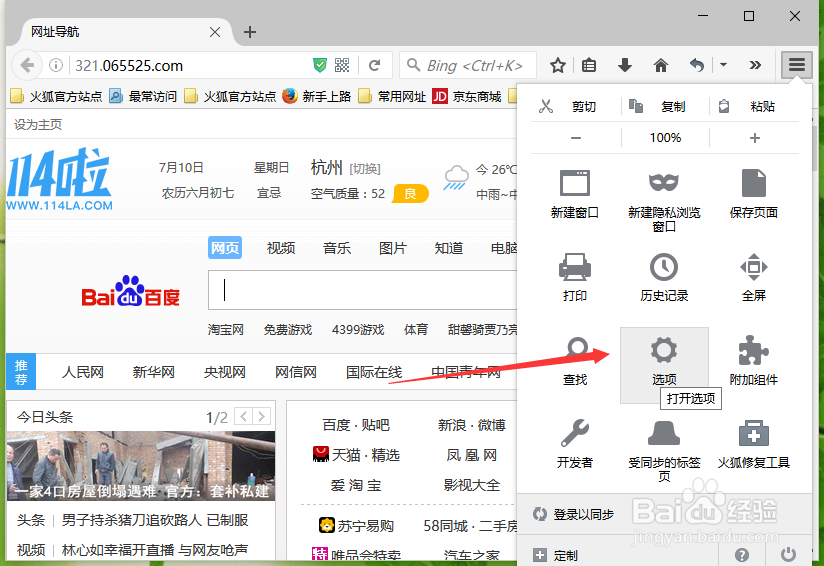This screenshot has height=566, width=824.
Task: Open 最常访问 bookmarks folder
Action: click(143, 96)
